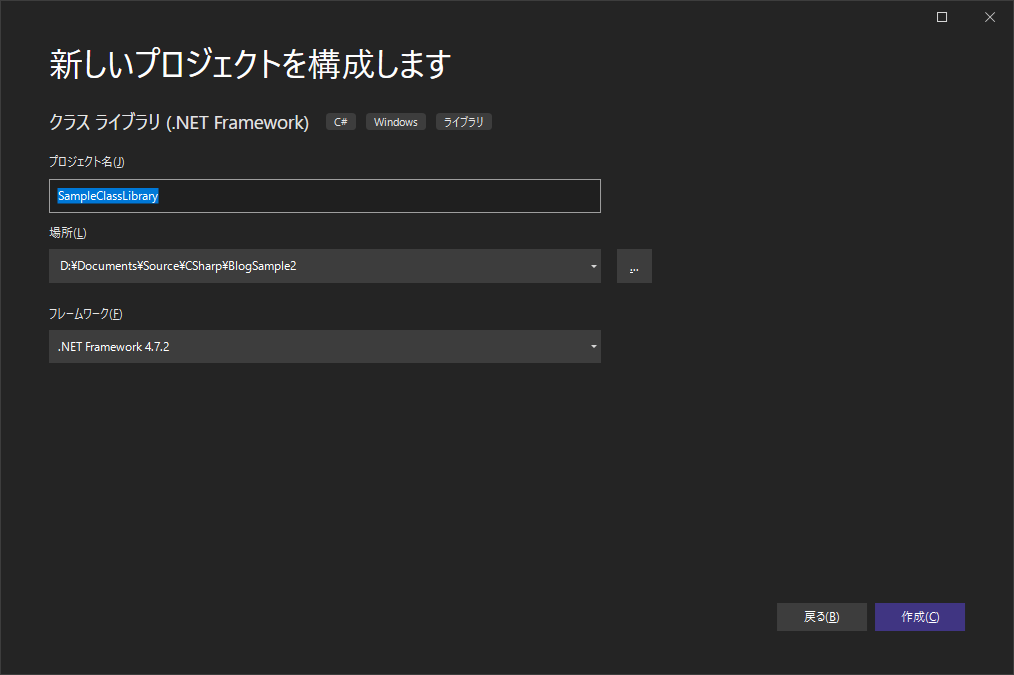The image size is (1014, 675).
Task: Click the browse "..." button beside location
Action: (634, 266)
